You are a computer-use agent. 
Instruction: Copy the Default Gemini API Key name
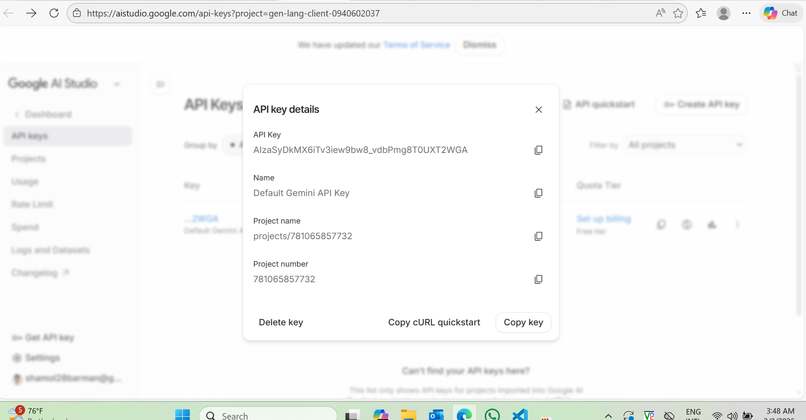[x=538, y=193]
